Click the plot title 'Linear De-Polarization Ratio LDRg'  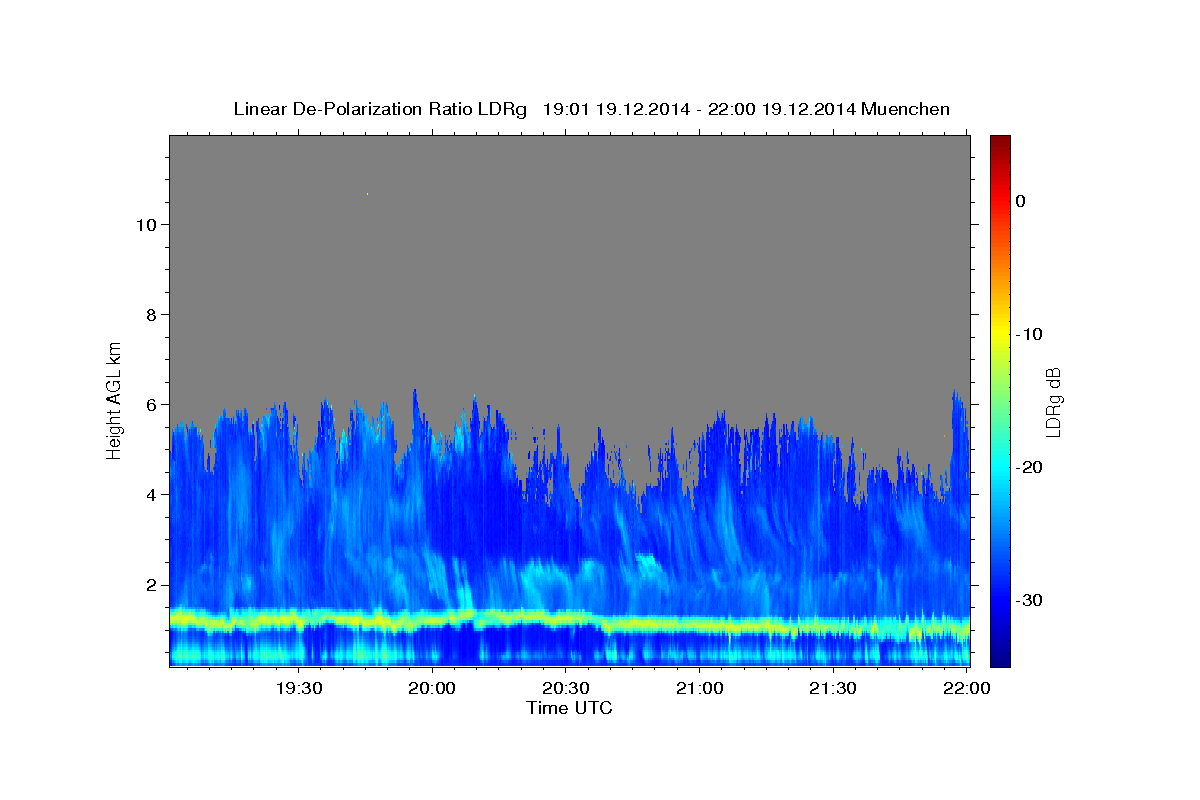(380, 109)
